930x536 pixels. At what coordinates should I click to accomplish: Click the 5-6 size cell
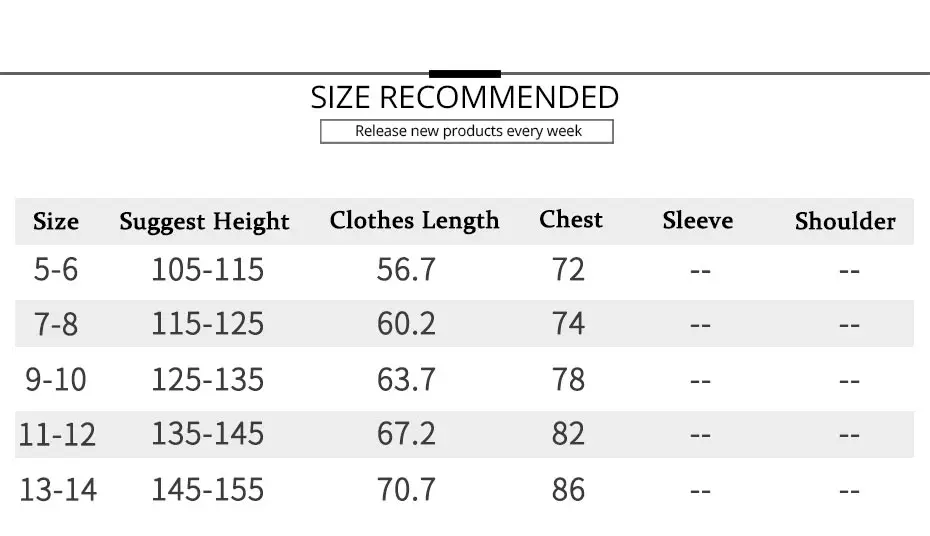pyautogui.click(x=56, y=270)
